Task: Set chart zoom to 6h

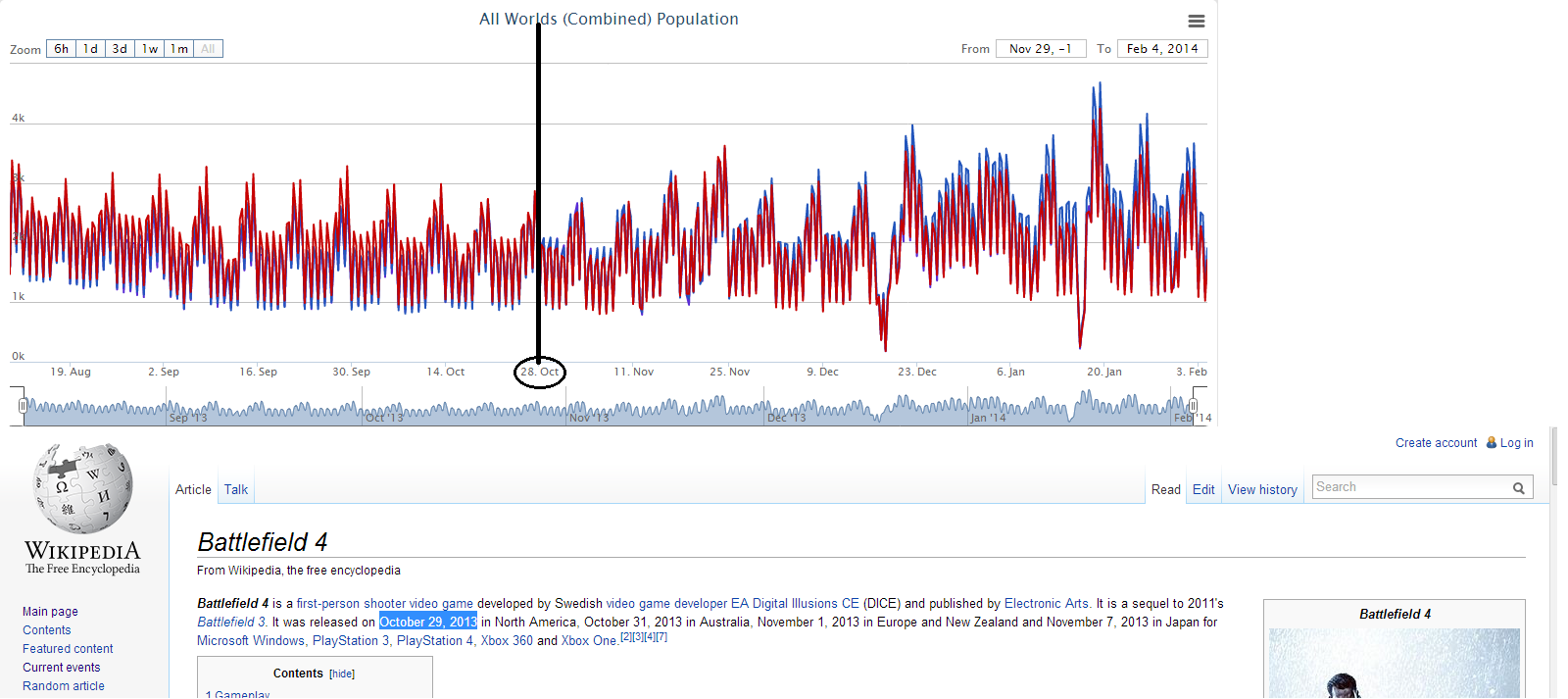Action: pyautogui.click(x=61, y=49)
